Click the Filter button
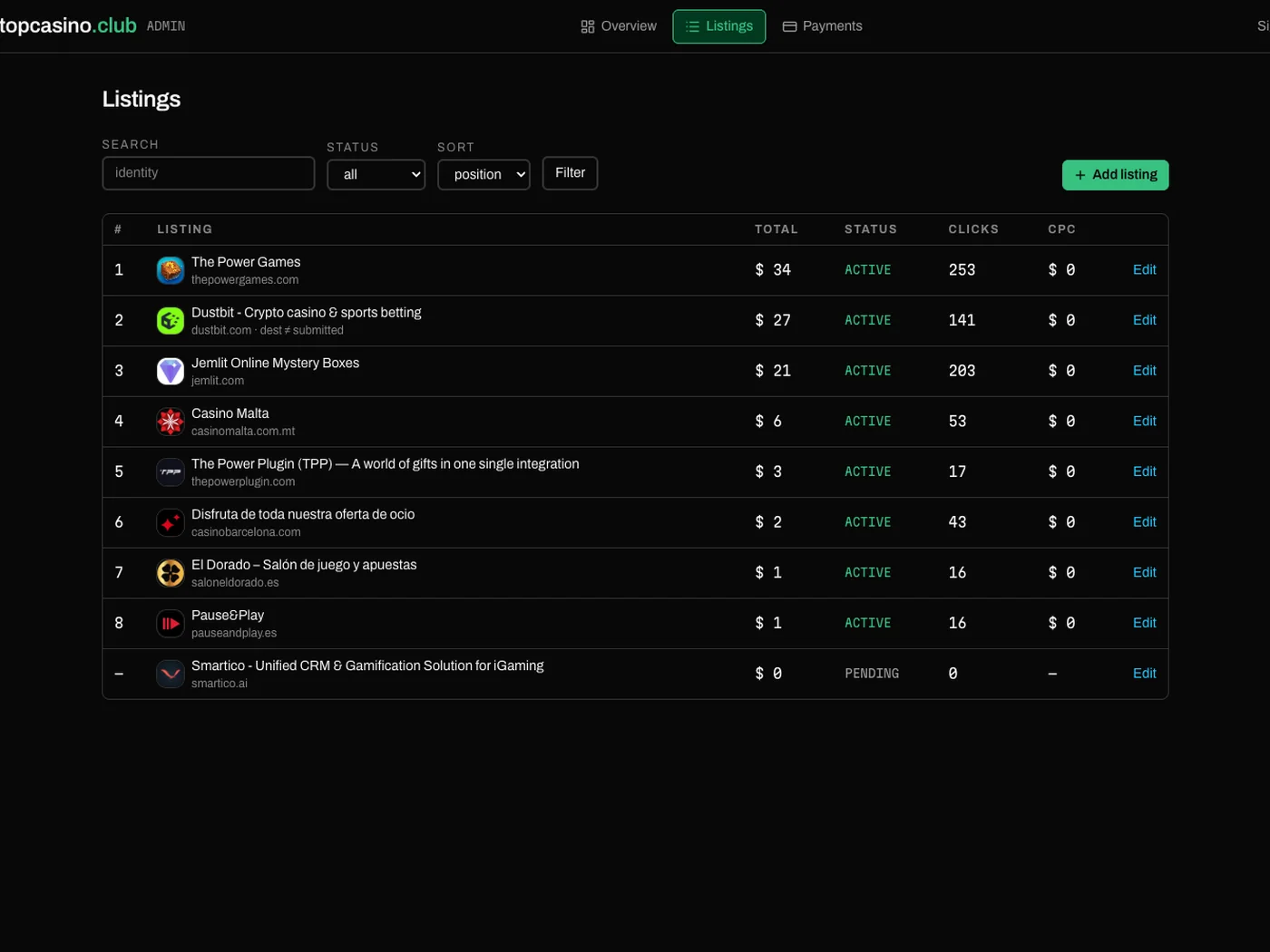 (x=571, y=173)
